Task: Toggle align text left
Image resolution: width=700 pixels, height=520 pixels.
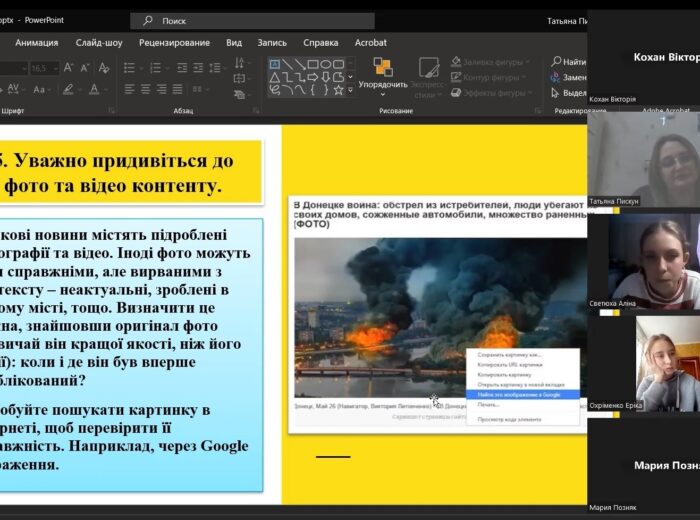Action: (x=128, y=90)
